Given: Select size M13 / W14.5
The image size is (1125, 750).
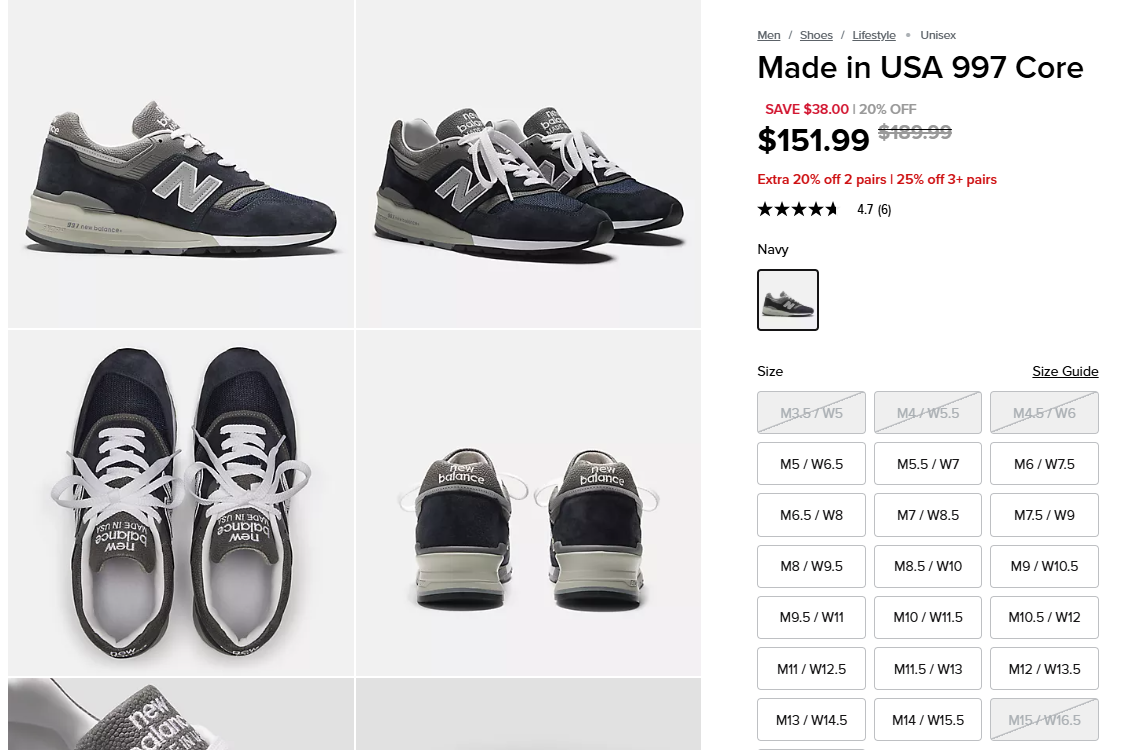Looking at the screenshot, I should click(811, 720).
